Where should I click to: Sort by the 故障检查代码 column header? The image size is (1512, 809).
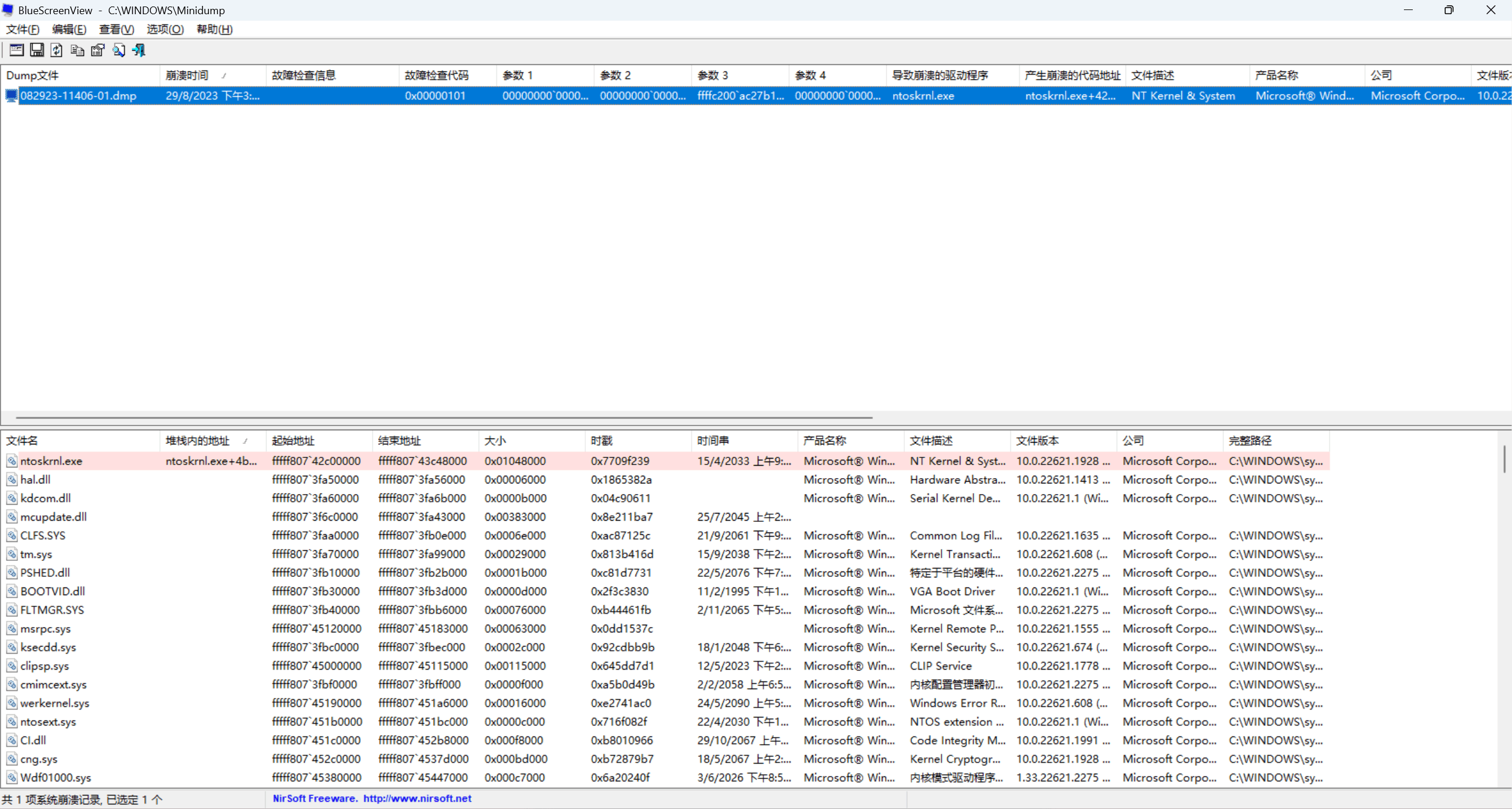pyautogui.click(x=447, y=76)
